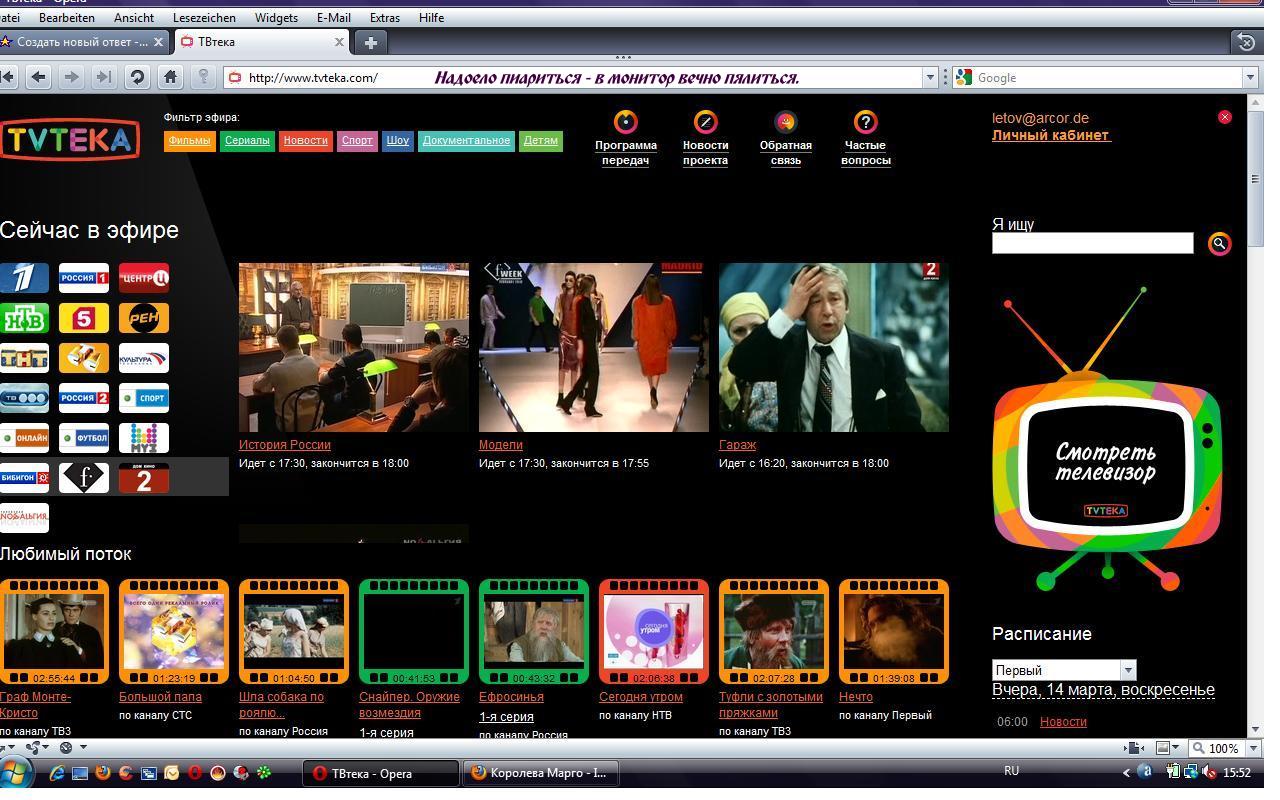Choose the Культура channel logo
Viewport: 1280px width, 800px height.
coord(144,358)
